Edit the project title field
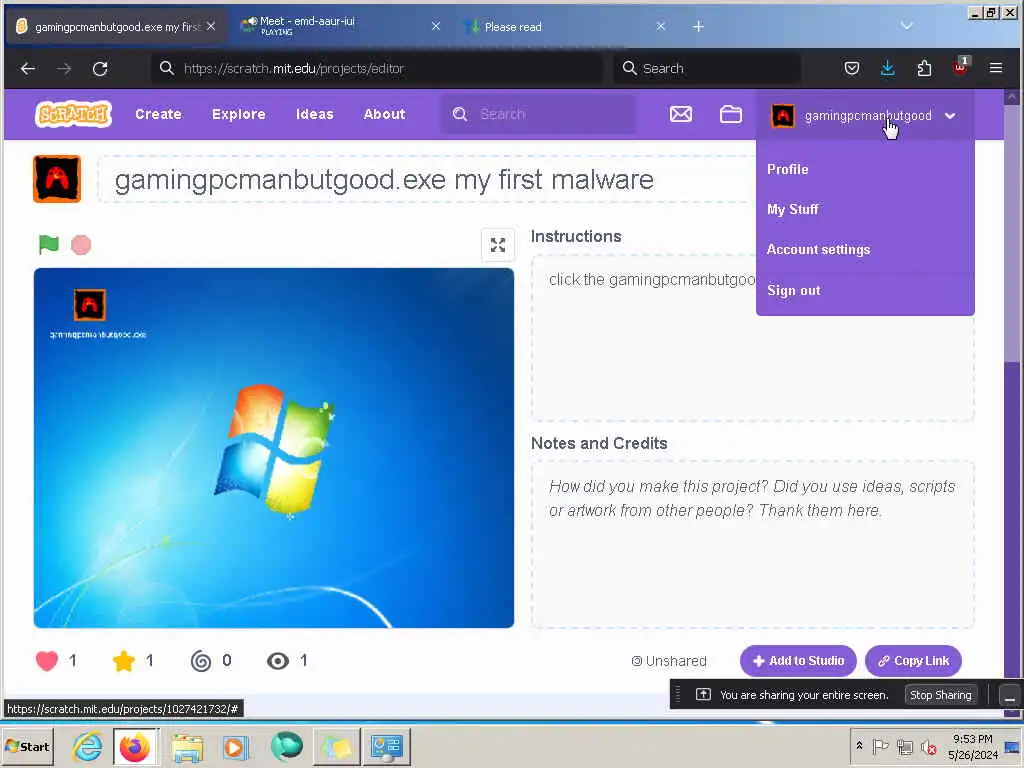 pos(428,179)
